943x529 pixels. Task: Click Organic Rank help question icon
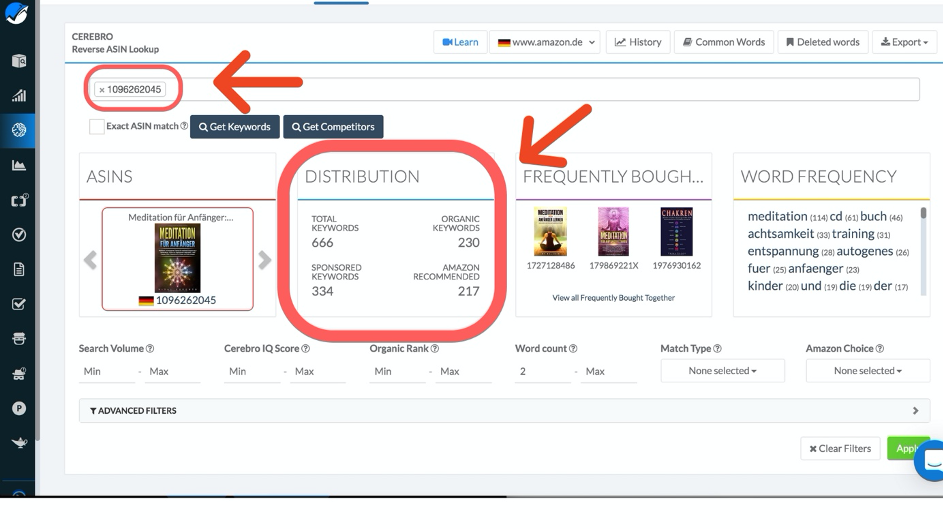[435, 349]
